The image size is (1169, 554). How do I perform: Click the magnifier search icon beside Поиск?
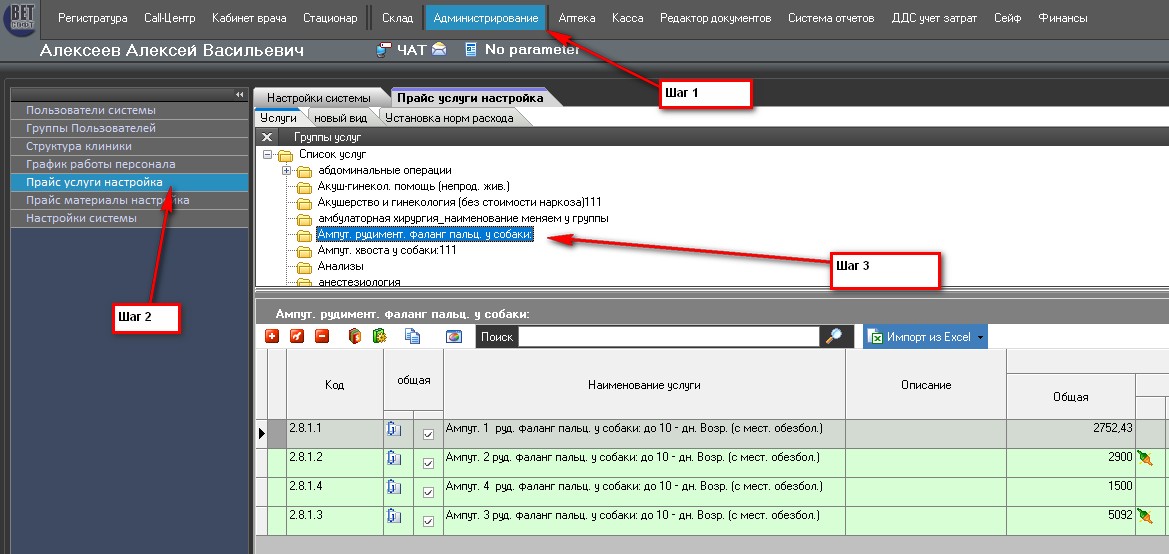pos(833,337)
